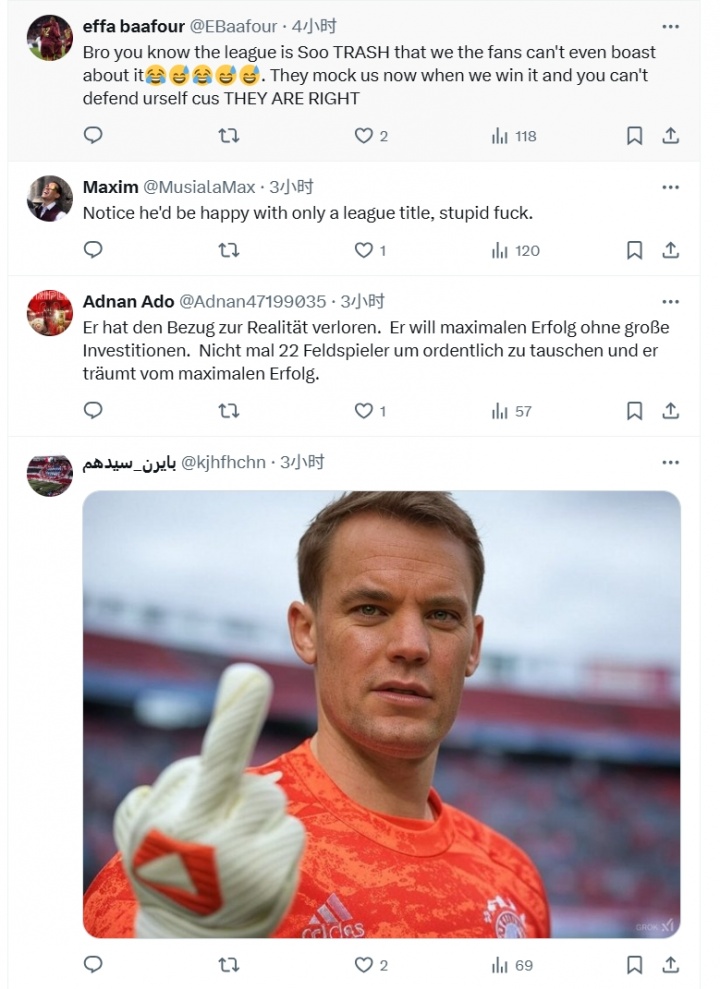View analytics showing 69 views
This screenshot has width=720, height=989.
coord(512,965)
